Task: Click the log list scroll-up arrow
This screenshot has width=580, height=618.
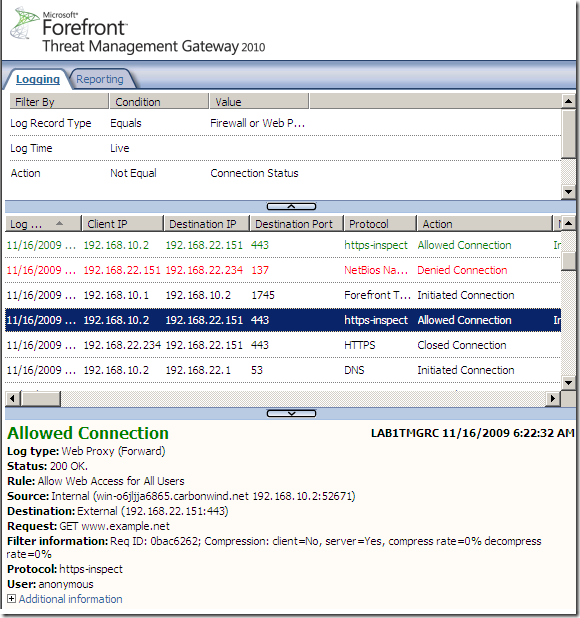Action: tap(568, 223)
